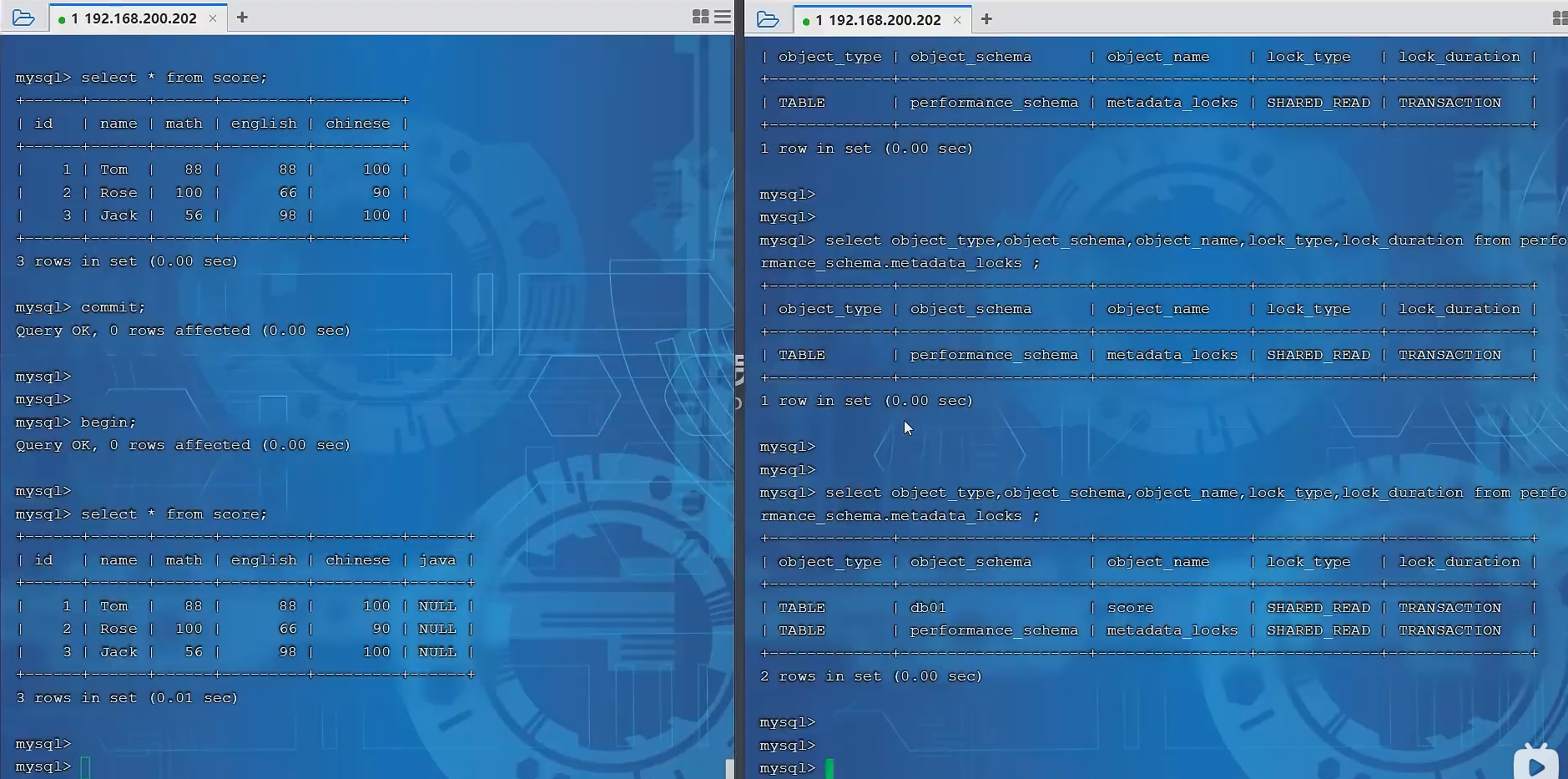
Task: Click the 'score' object_name cell in right terminal
Action: [1130, 608]
